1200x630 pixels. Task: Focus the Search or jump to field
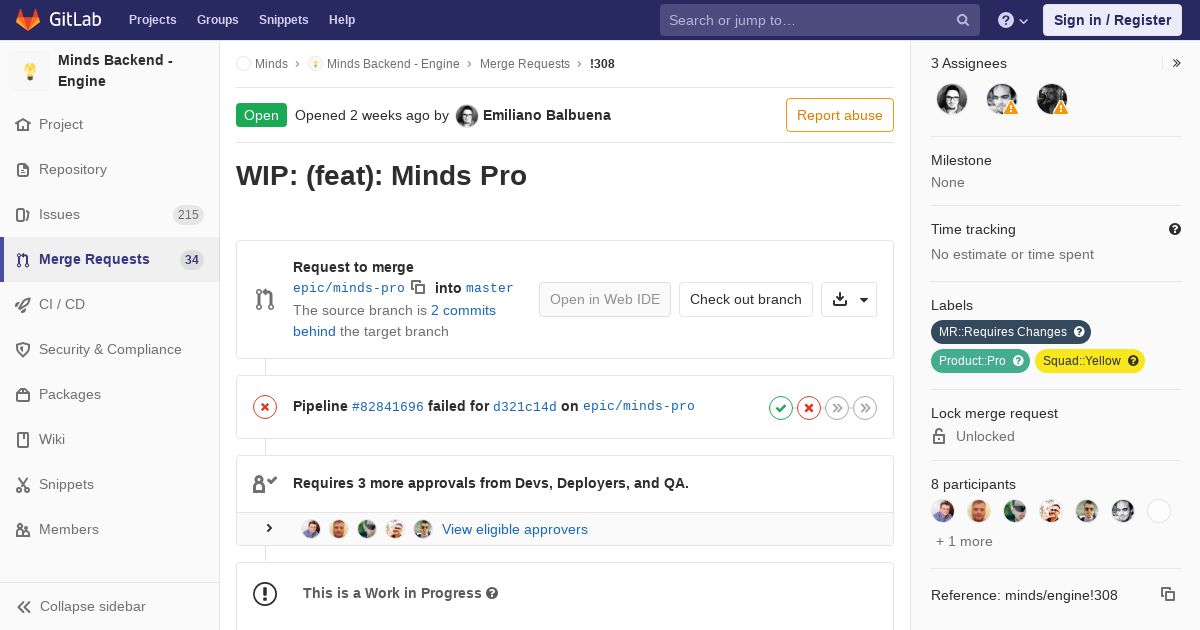click(820, 20)
